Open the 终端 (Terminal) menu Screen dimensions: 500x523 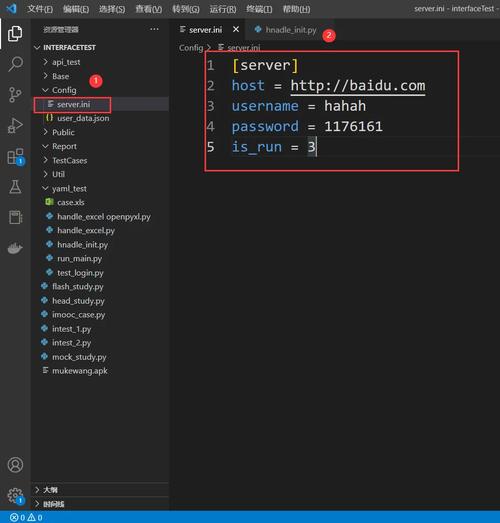[259, 9]
